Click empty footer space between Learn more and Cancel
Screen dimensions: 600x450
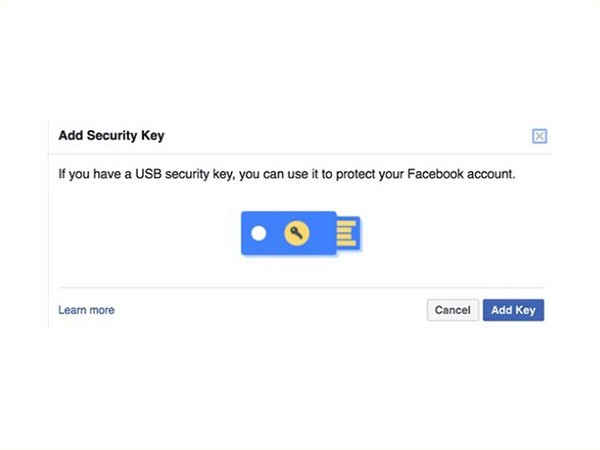(x=270, y=310)
